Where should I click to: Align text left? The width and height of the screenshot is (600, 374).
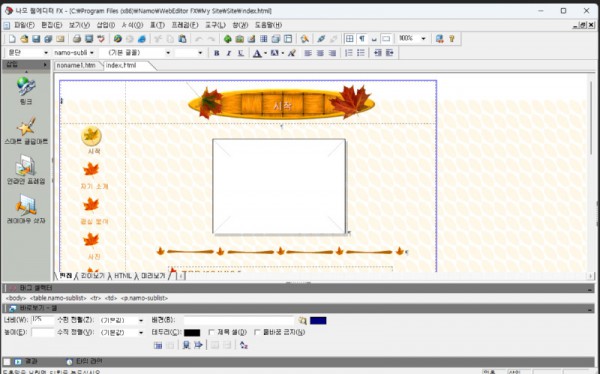coord(308,53)
